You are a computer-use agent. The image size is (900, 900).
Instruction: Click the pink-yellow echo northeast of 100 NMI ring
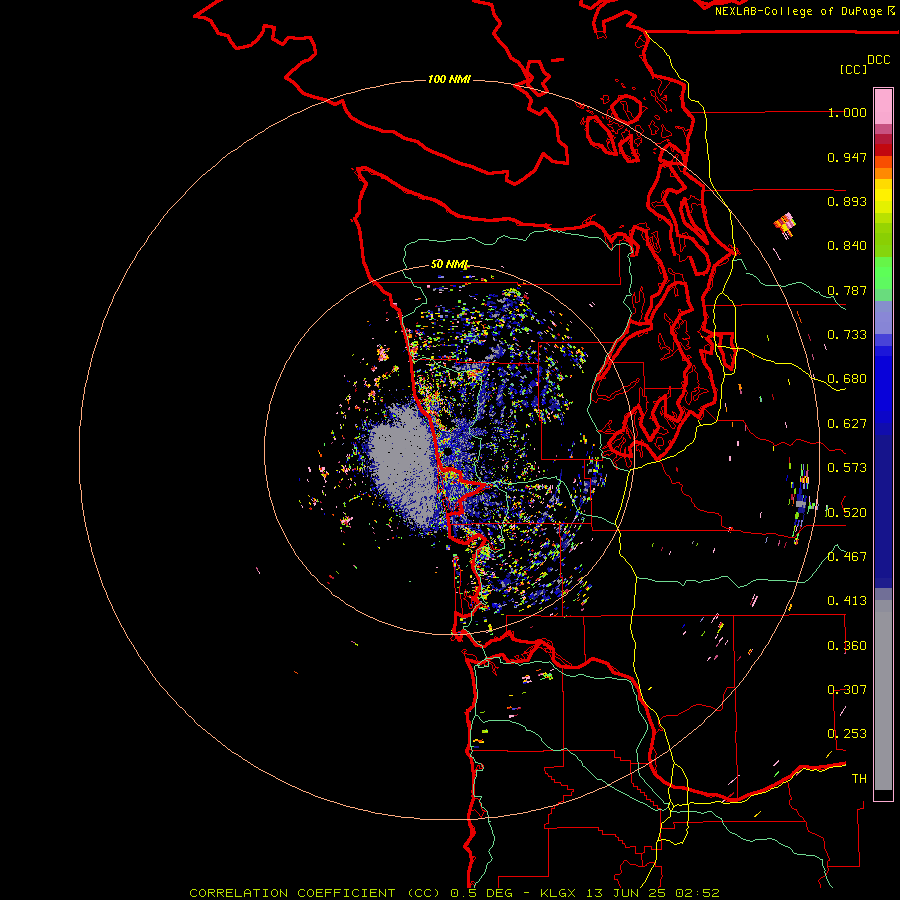[x=785, y=224]
